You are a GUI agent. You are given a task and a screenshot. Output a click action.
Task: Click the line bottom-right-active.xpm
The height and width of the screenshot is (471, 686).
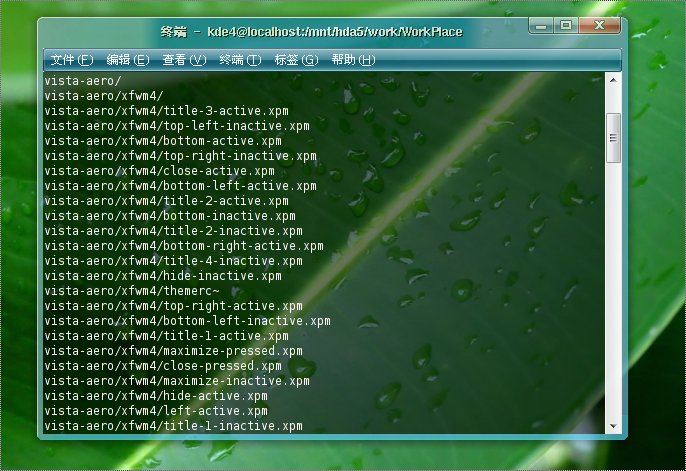(184, 246)
